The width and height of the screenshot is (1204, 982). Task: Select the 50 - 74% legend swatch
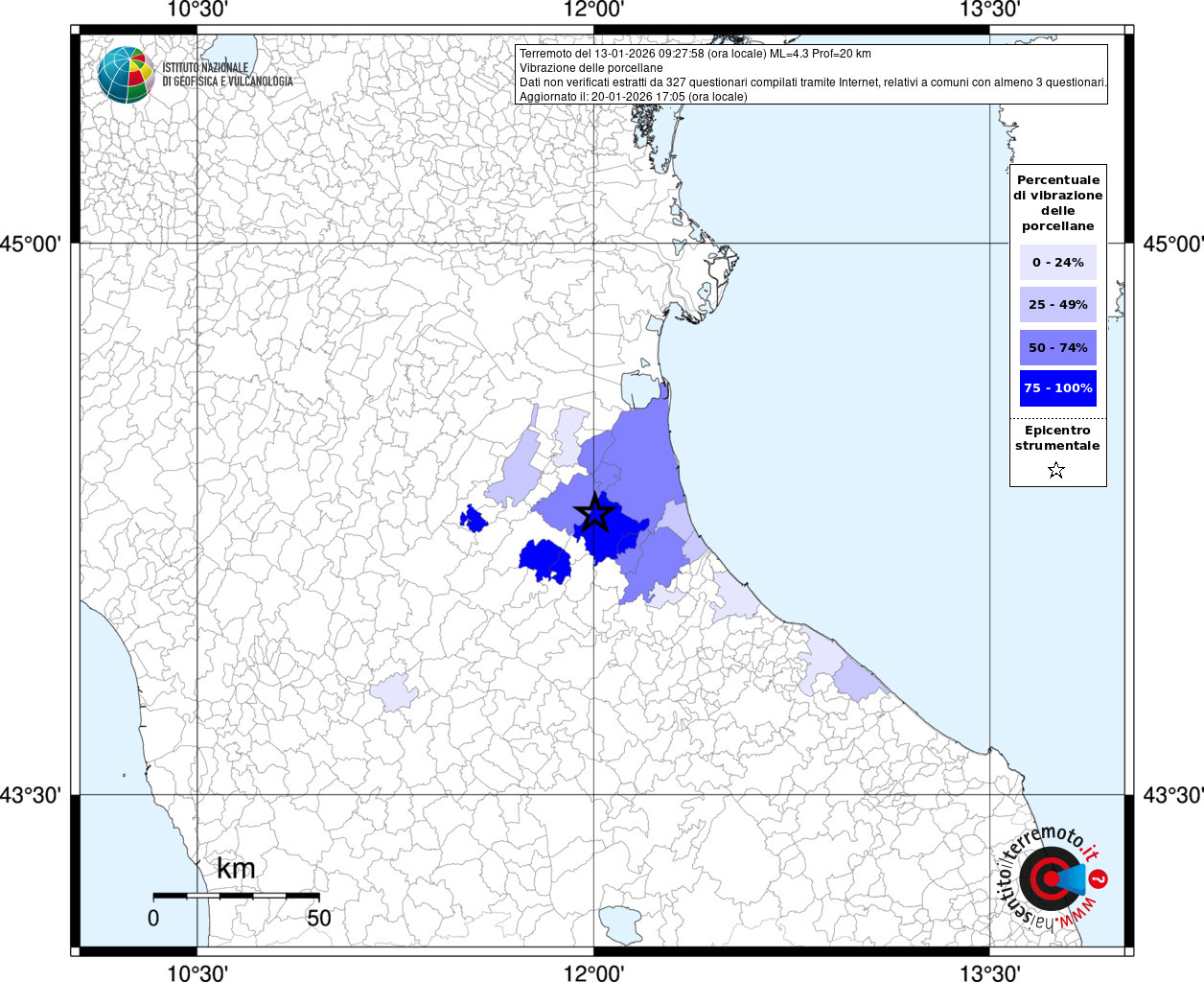1057,347
